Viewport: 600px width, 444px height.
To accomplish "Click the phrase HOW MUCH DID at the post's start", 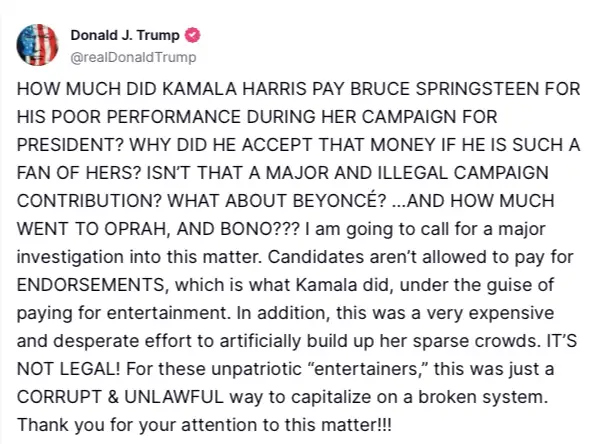I will [87, 89].
